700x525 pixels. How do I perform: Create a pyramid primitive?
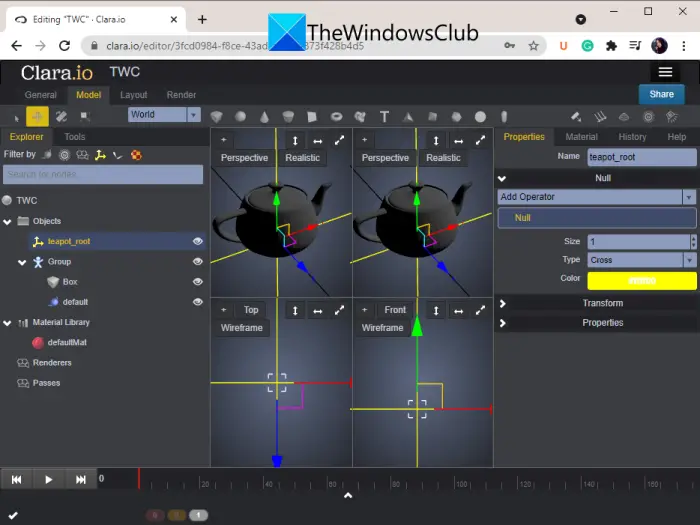click(x=408, y=117)
